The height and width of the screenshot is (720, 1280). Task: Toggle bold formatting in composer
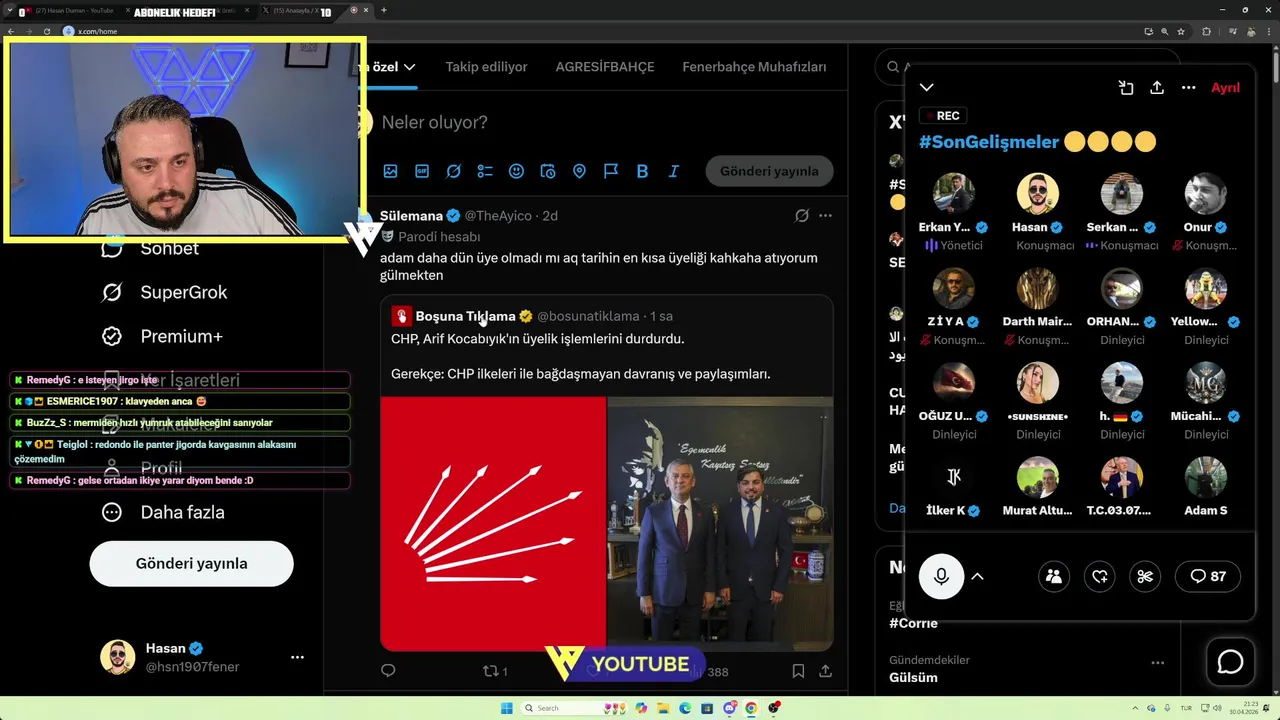[x=642, y=171]
